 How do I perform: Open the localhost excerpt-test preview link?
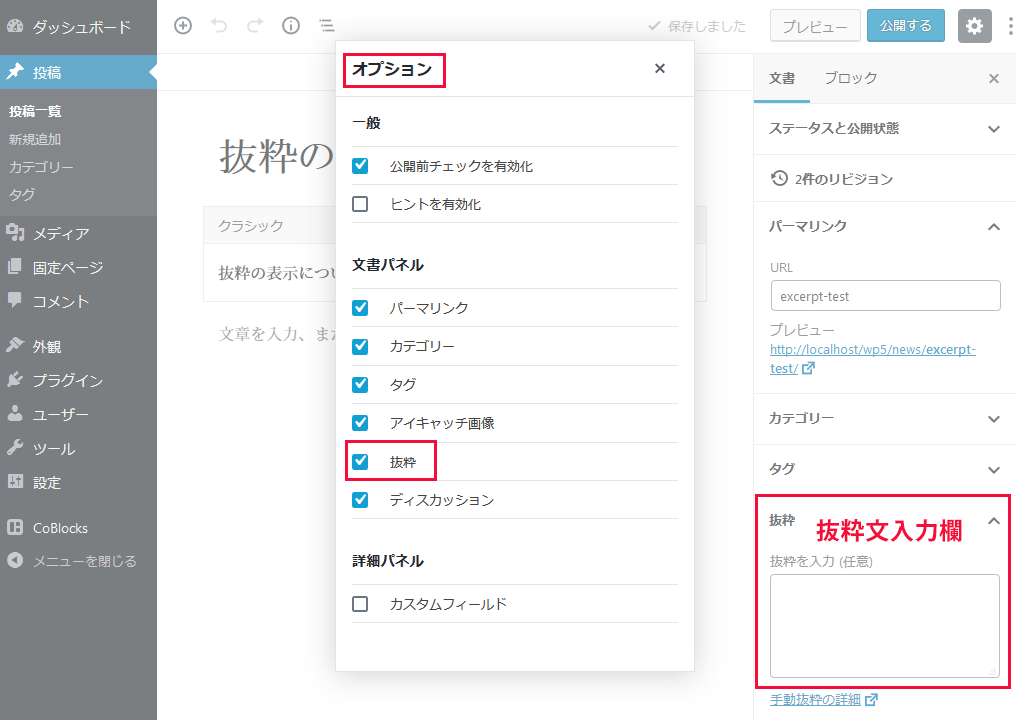pos(873,358)
